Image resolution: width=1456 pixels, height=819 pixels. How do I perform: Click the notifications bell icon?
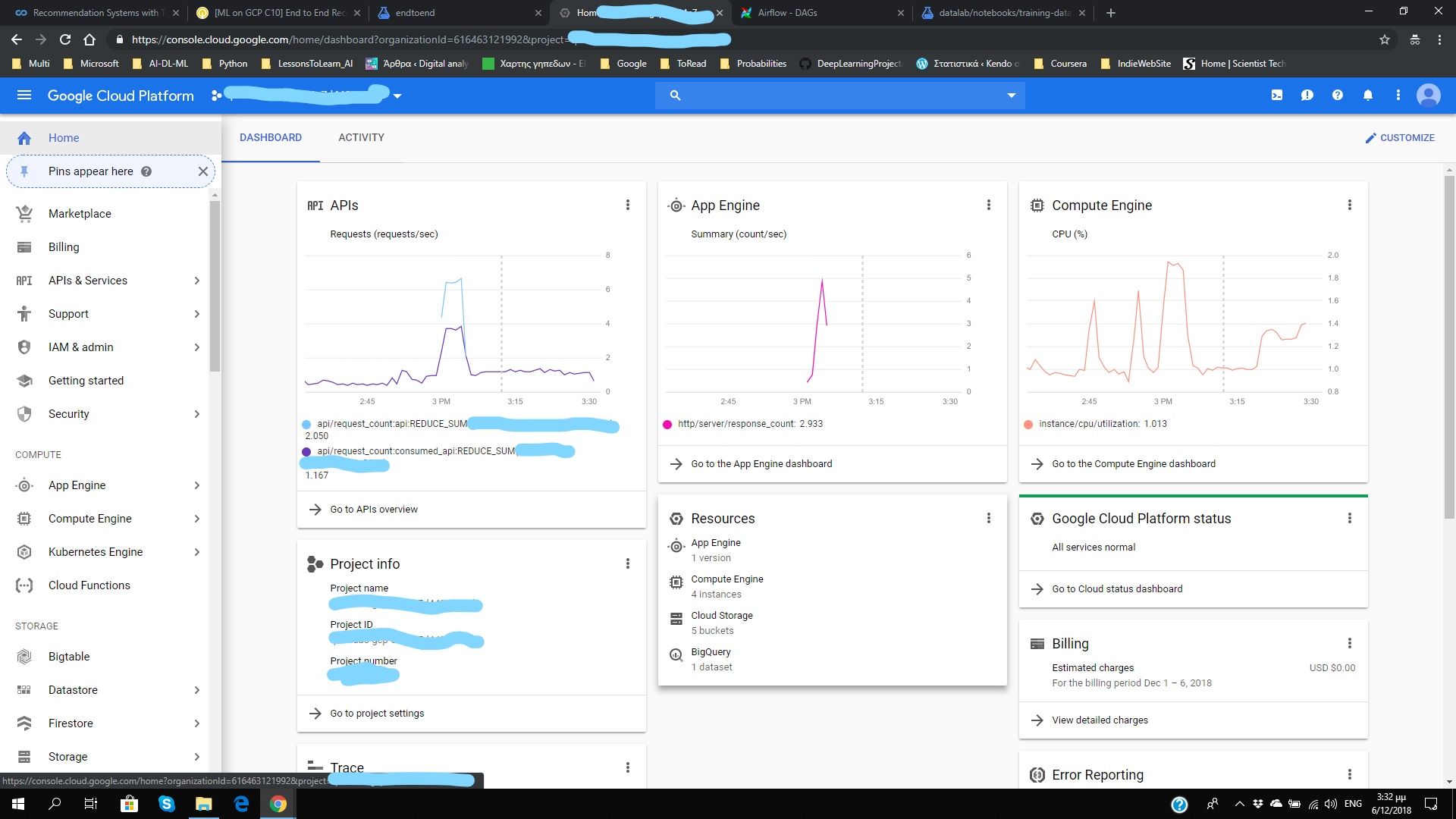click(x=1367, y=95)
